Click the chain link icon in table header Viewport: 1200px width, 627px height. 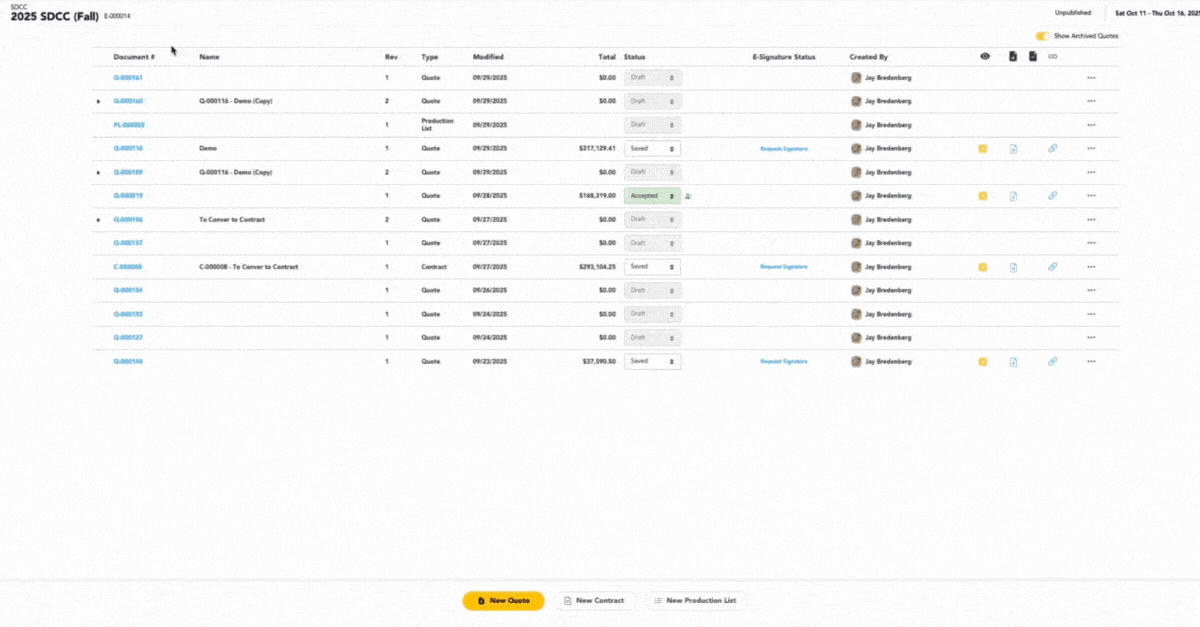[x=1052, y=57]
